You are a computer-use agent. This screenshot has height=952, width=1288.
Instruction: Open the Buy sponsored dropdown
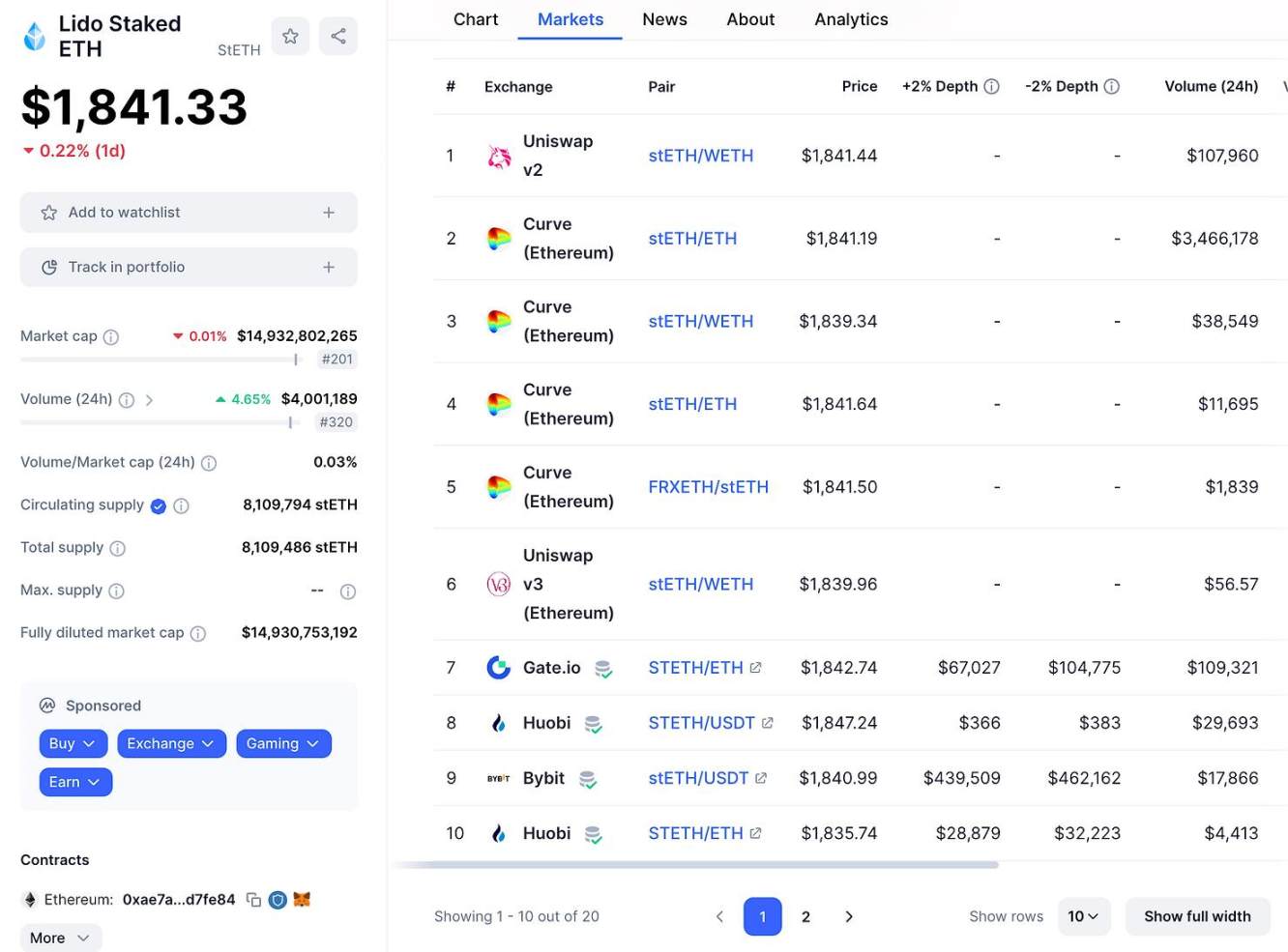[73, 743]
